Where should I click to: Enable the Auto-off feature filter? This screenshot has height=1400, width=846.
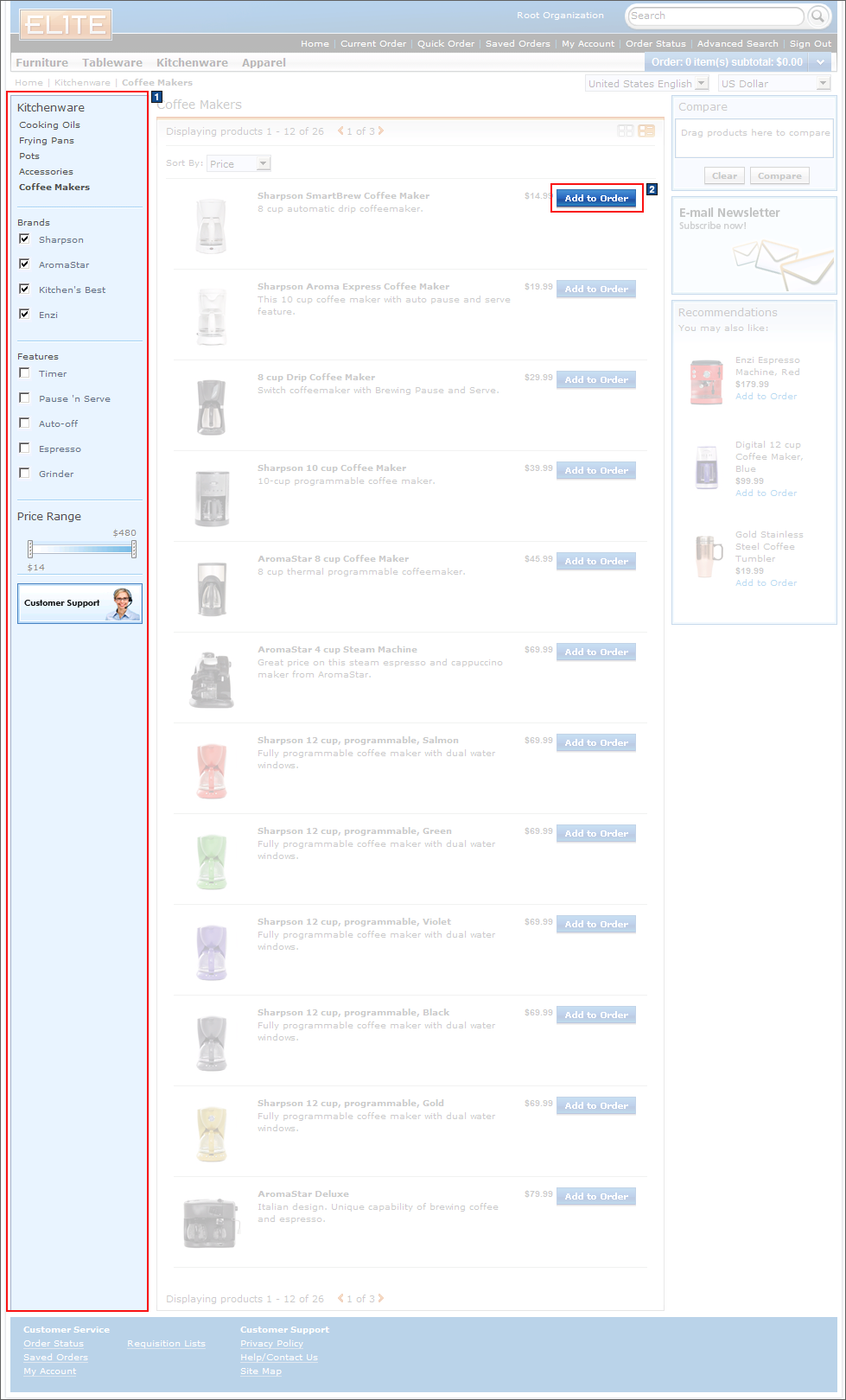point(24,423)
